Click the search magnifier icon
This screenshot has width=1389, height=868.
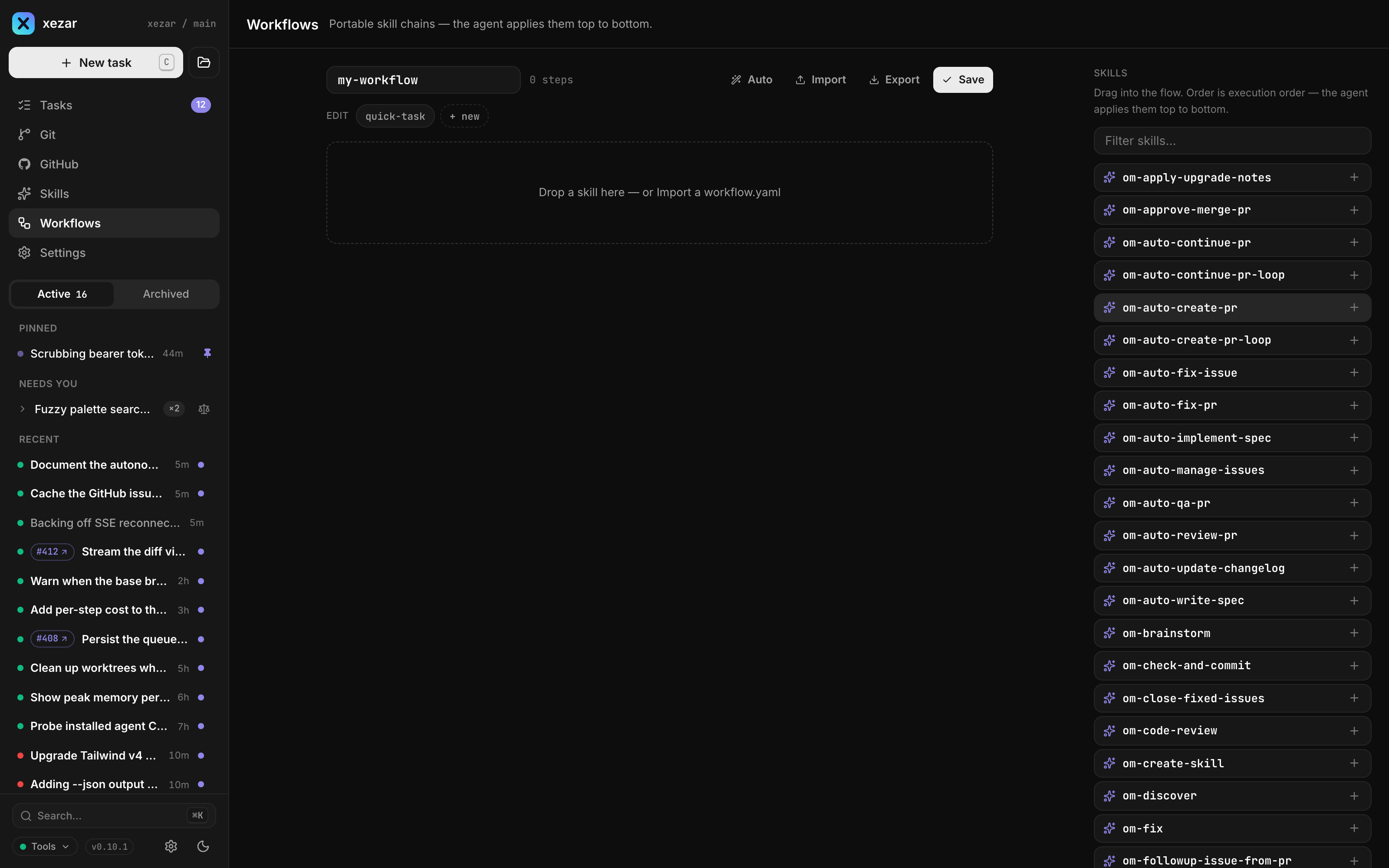coord(26,816)
